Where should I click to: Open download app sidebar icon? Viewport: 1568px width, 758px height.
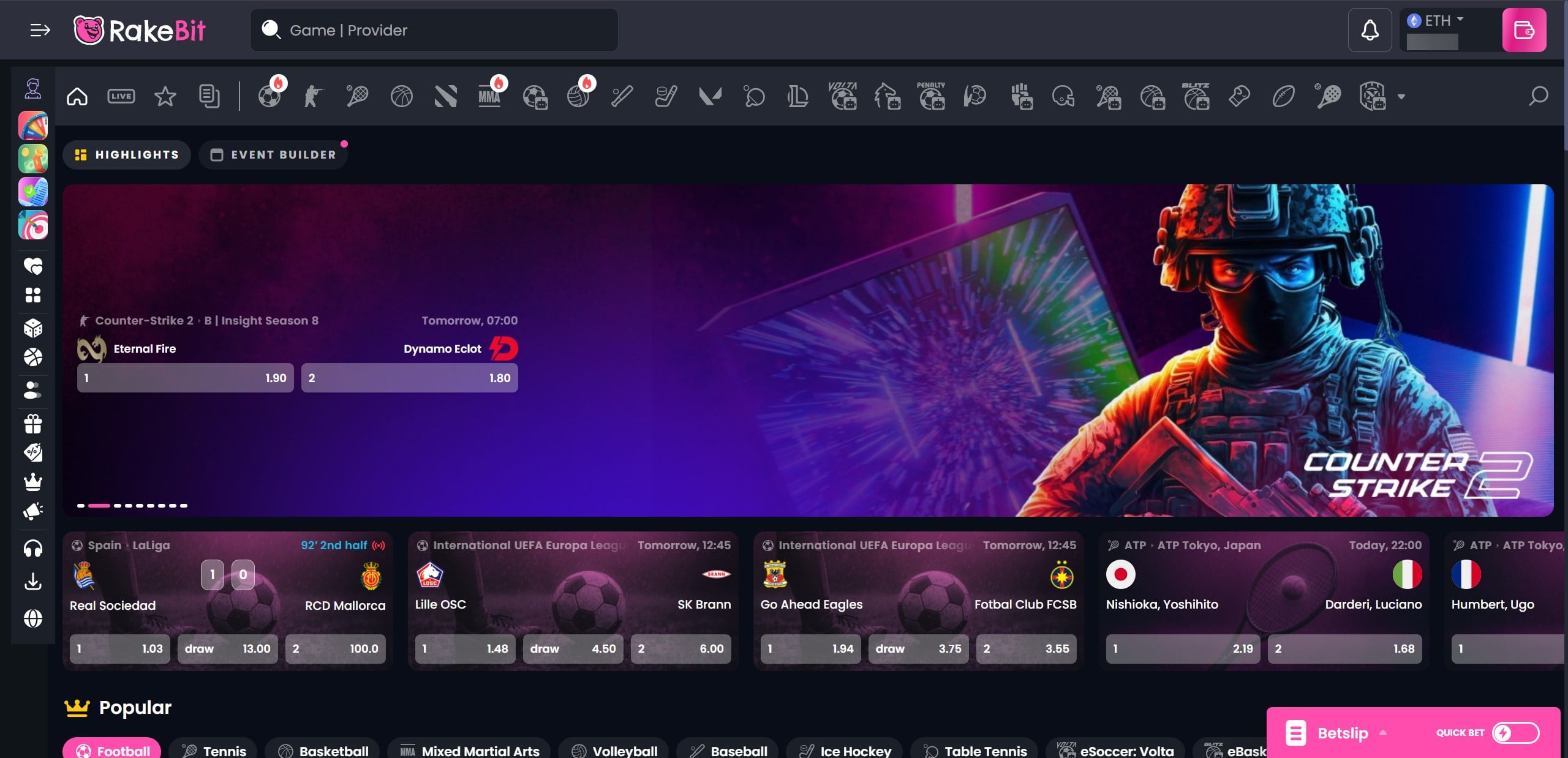33,582
